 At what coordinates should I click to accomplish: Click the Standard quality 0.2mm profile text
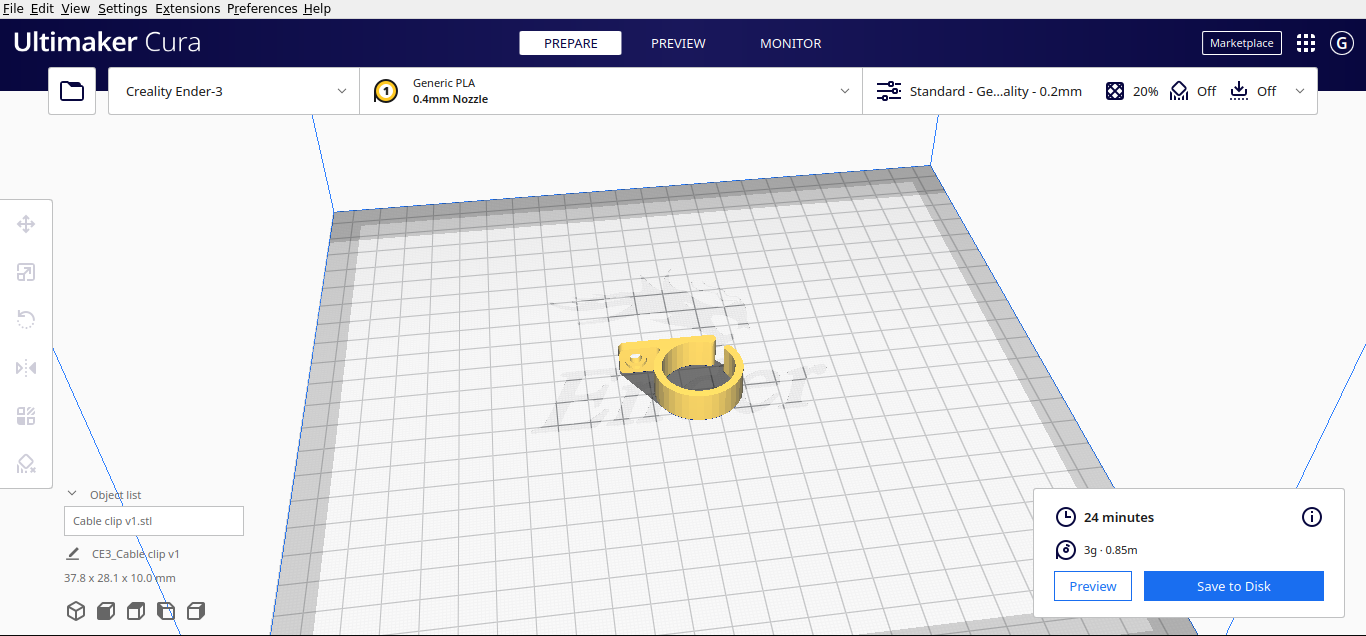995,91
